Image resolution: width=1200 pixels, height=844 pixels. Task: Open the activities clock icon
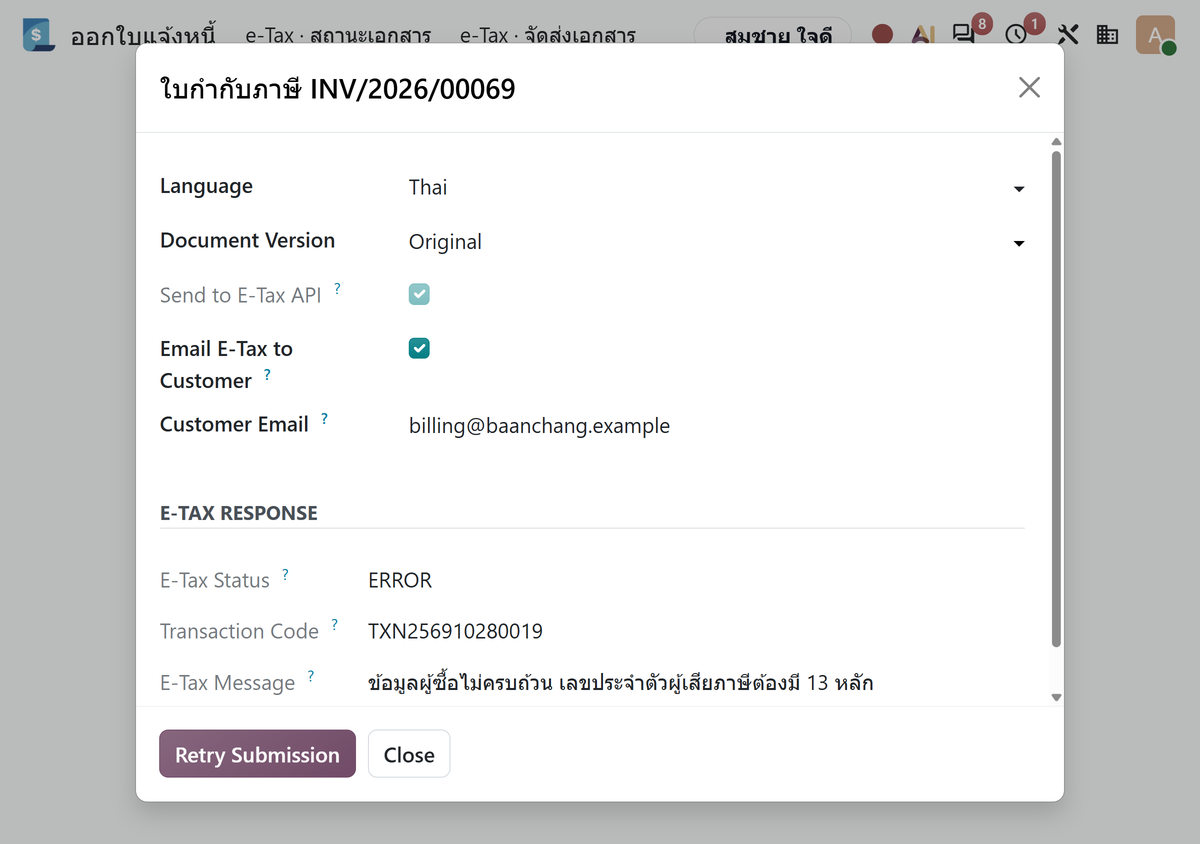[1017, 35]
